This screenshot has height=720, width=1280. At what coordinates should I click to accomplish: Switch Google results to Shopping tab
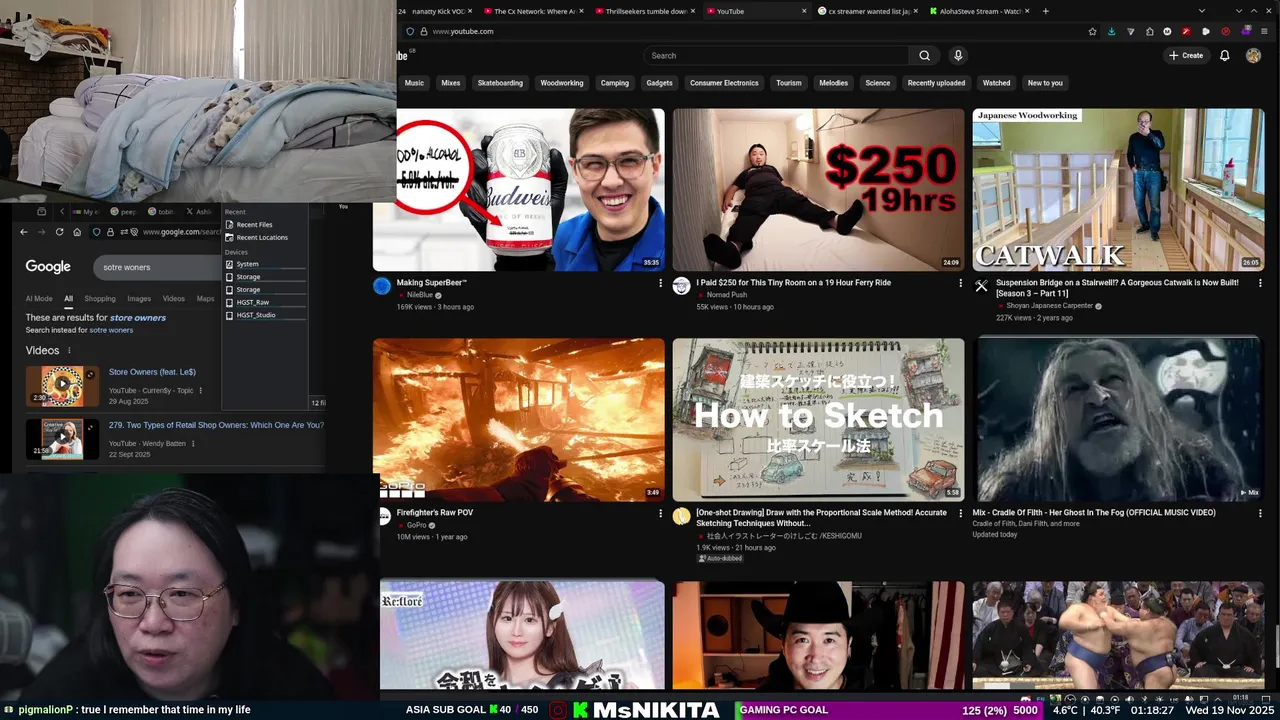click(x=100, y=298)
